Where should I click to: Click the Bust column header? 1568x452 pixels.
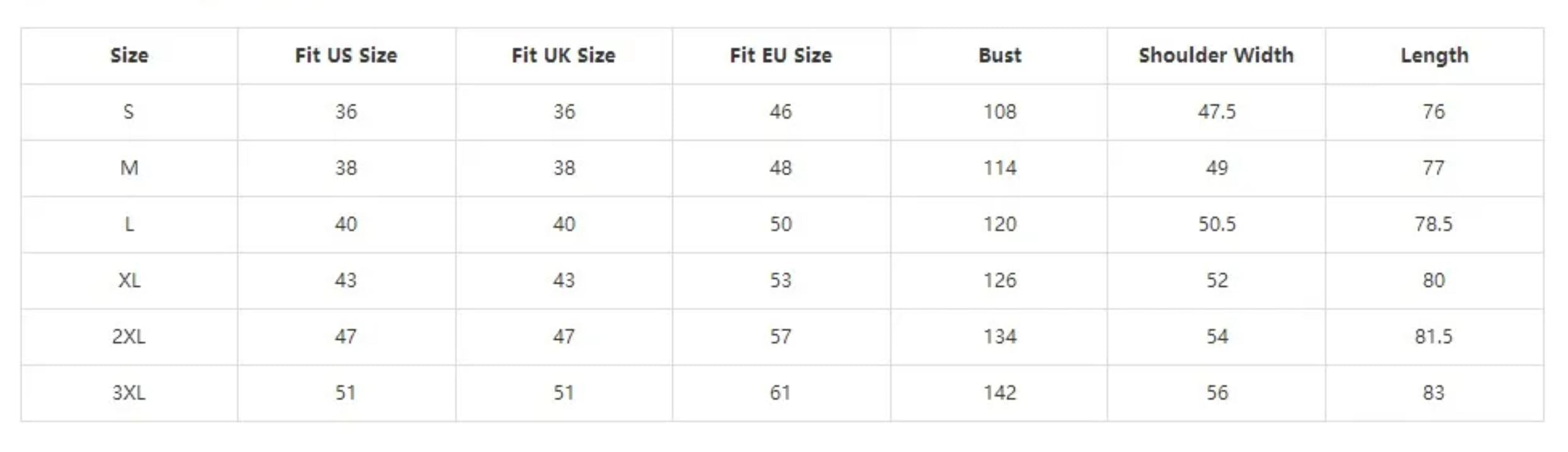tap(999, 55)
